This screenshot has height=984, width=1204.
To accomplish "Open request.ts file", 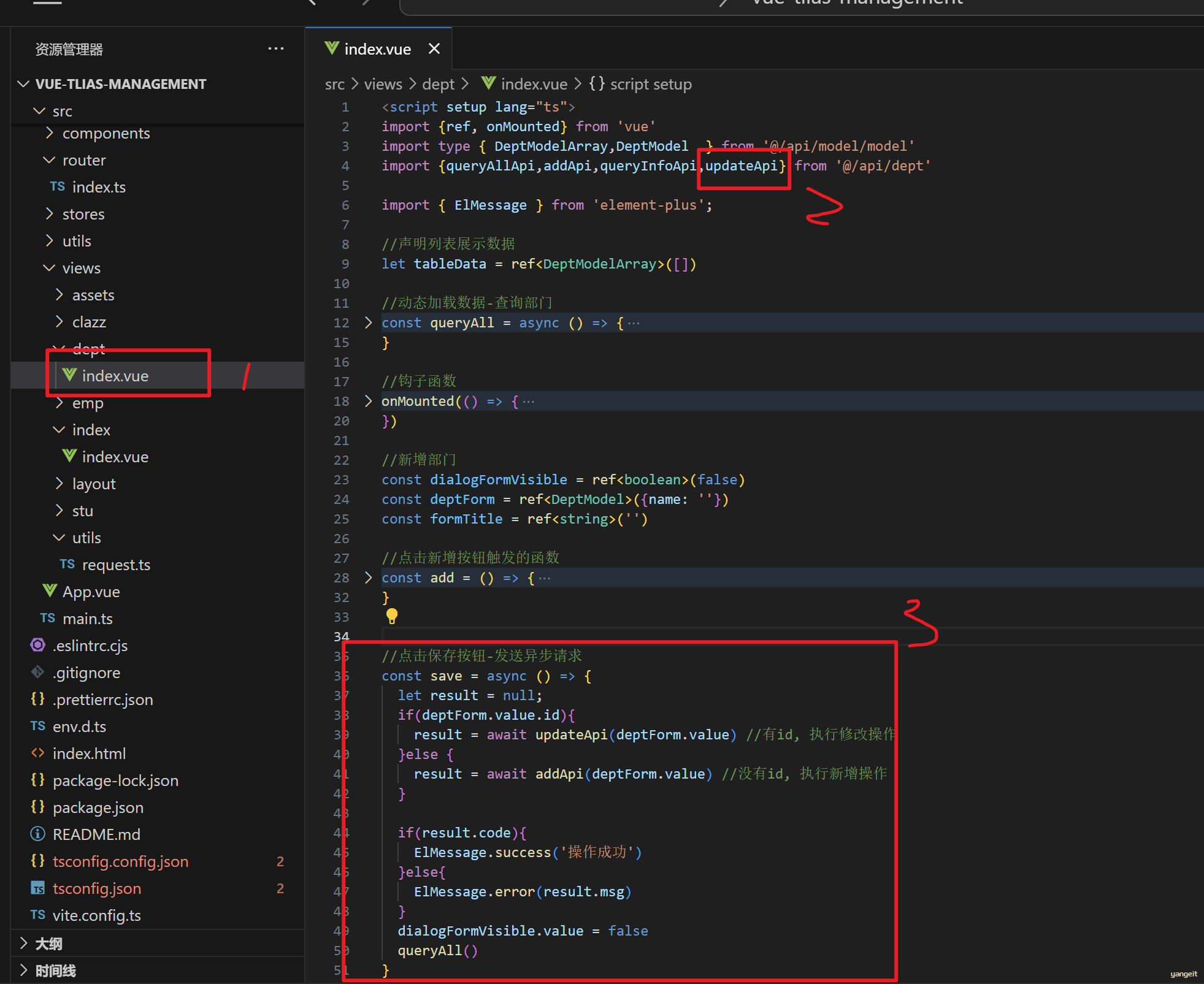I will 116,565.
